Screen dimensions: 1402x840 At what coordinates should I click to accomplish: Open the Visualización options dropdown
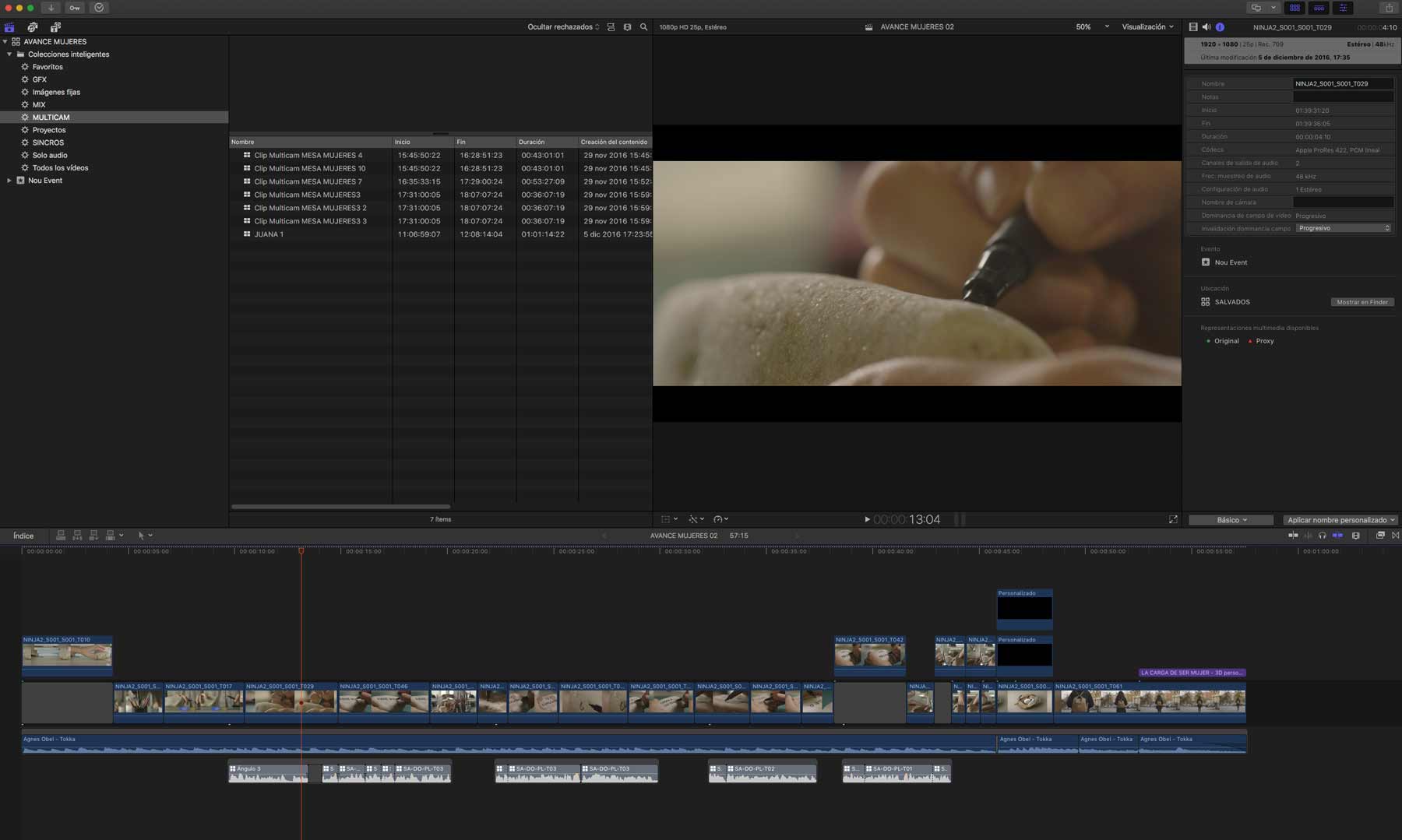pos(1147,27)
